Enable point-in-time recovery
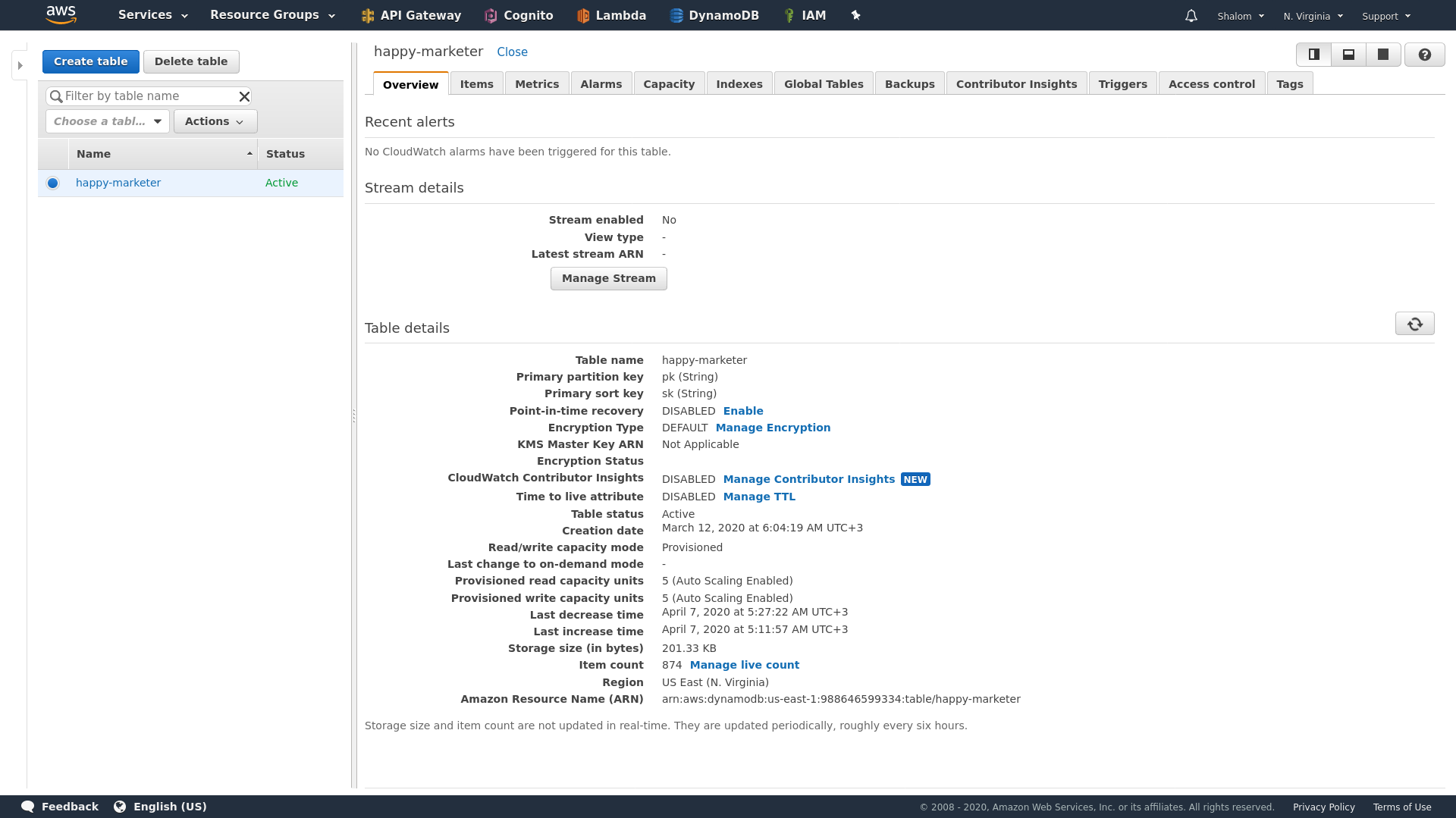 coord(743,410)
